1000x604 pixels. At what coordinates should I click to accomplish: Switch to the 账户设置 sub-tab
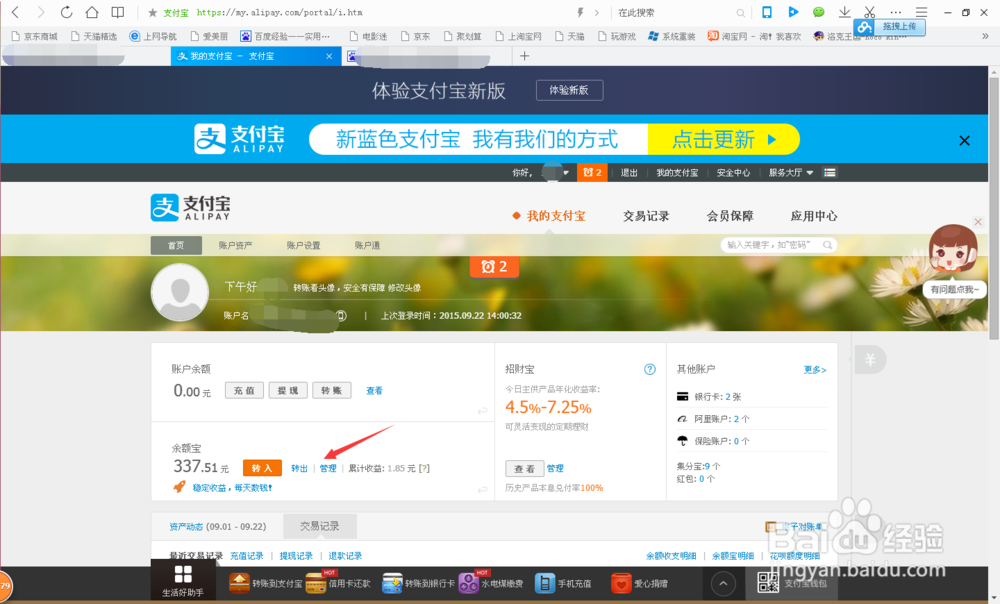[x=304, y=245]
